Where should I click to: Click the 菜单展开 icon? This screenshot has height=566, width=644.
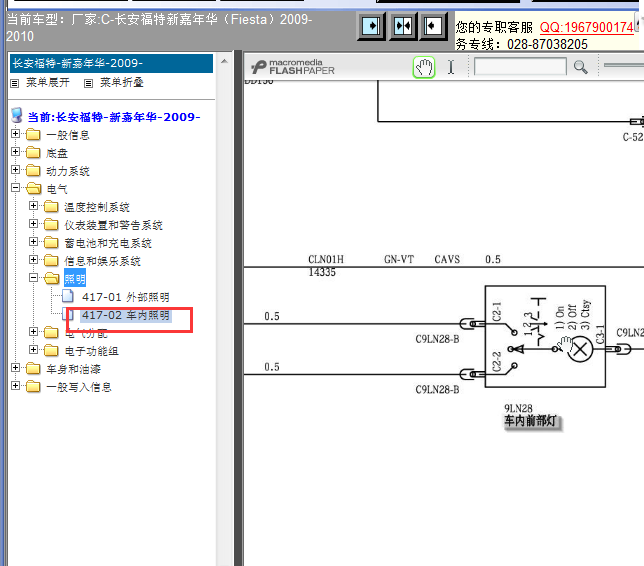[15, 83]
